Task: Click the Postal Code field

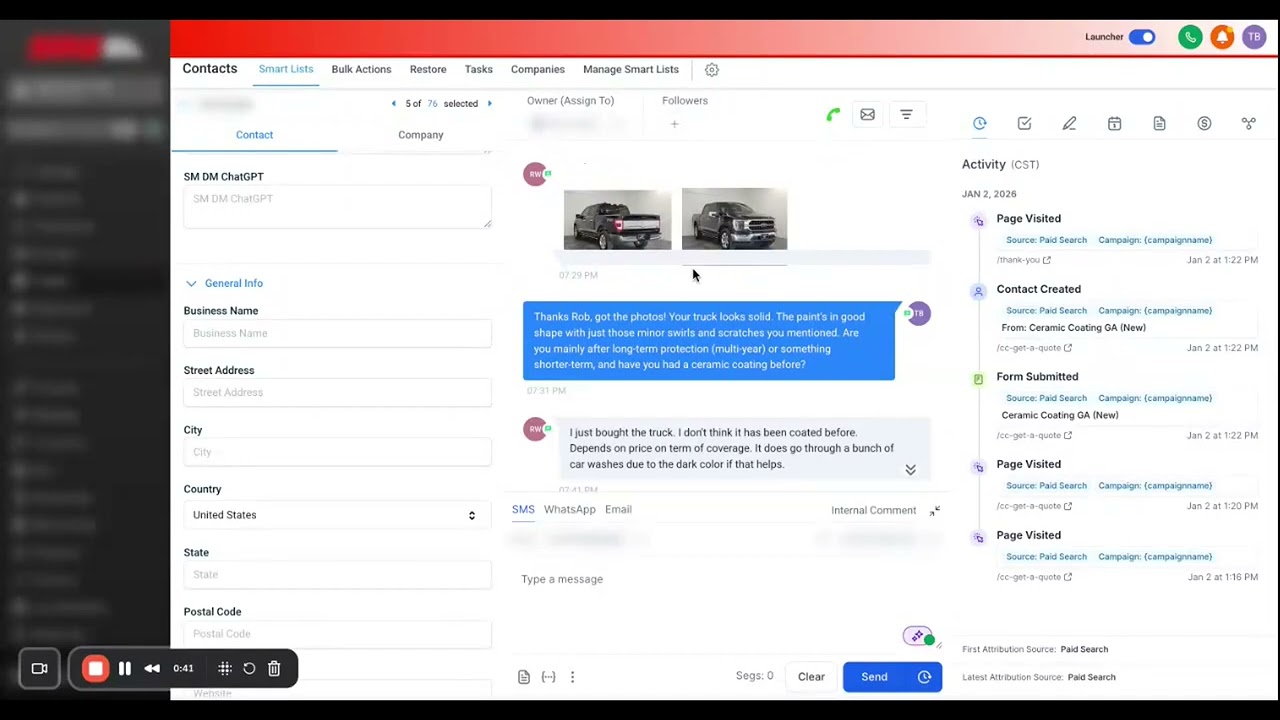Action: 337,634
